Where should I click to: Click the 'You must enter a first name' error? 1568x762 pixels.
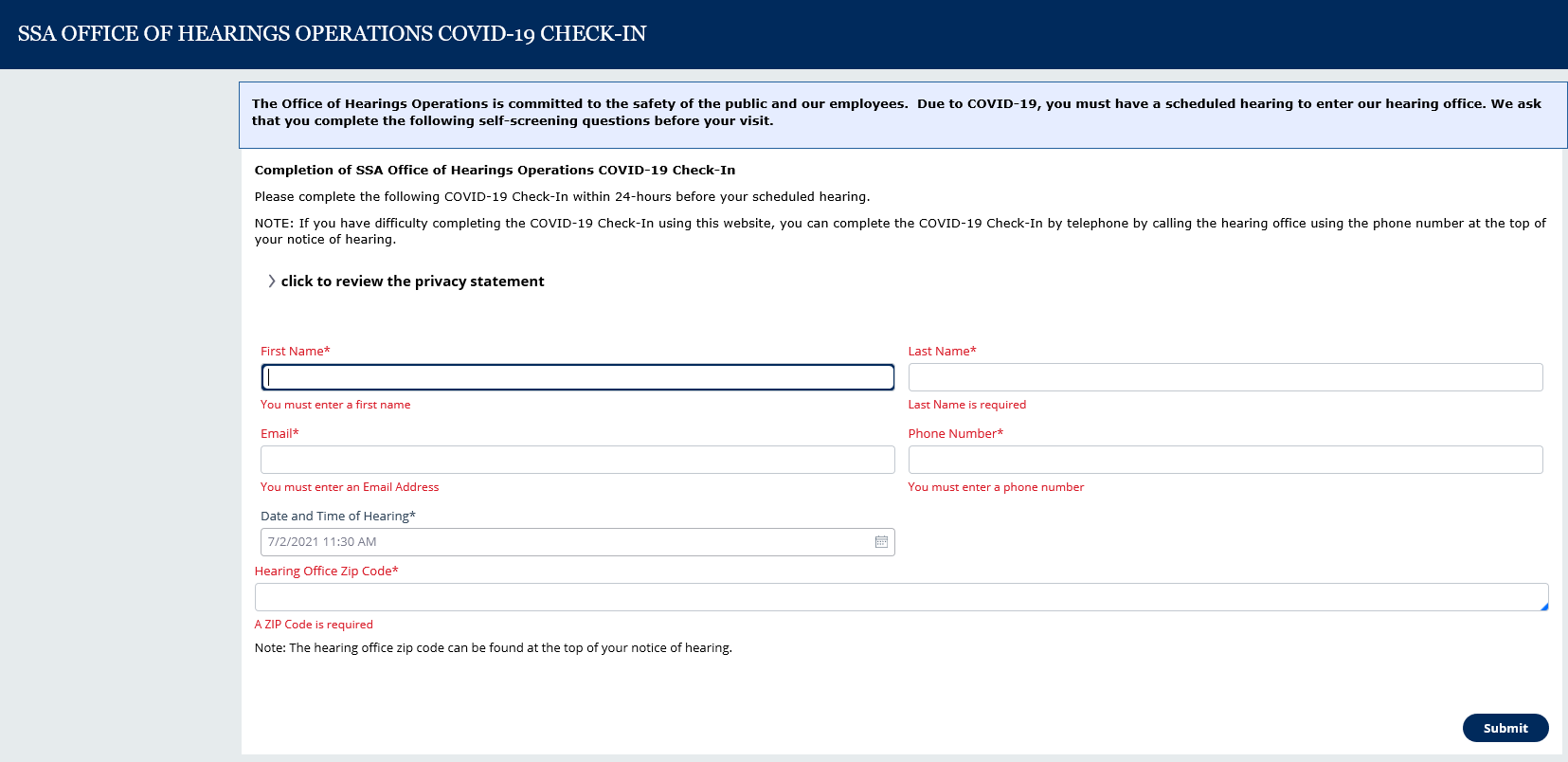[335, 405]
